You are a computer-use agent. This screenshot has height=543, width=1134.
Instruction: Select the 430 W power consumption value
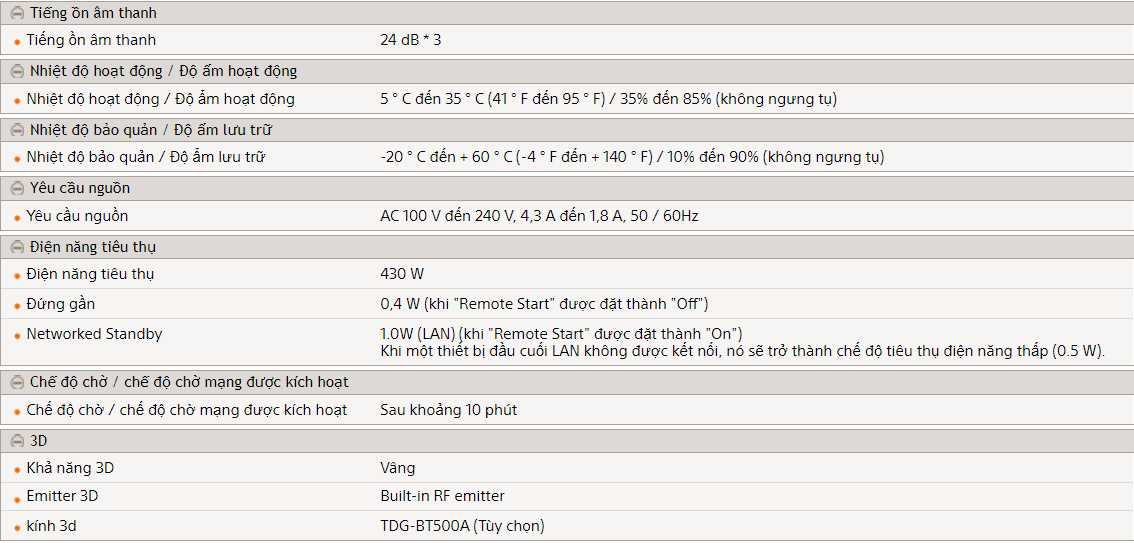[x=402, y=274]
